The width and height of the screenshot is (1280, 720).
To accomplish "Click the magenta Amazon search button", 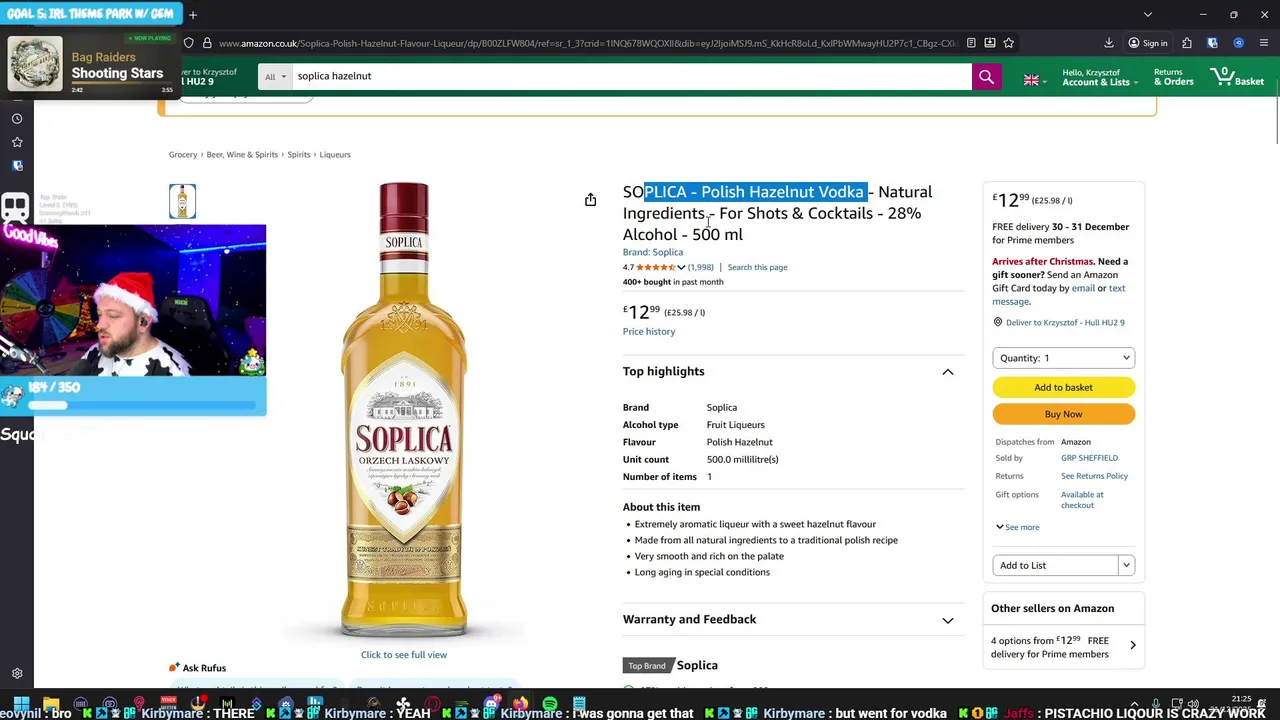I will tap(986, 77).
